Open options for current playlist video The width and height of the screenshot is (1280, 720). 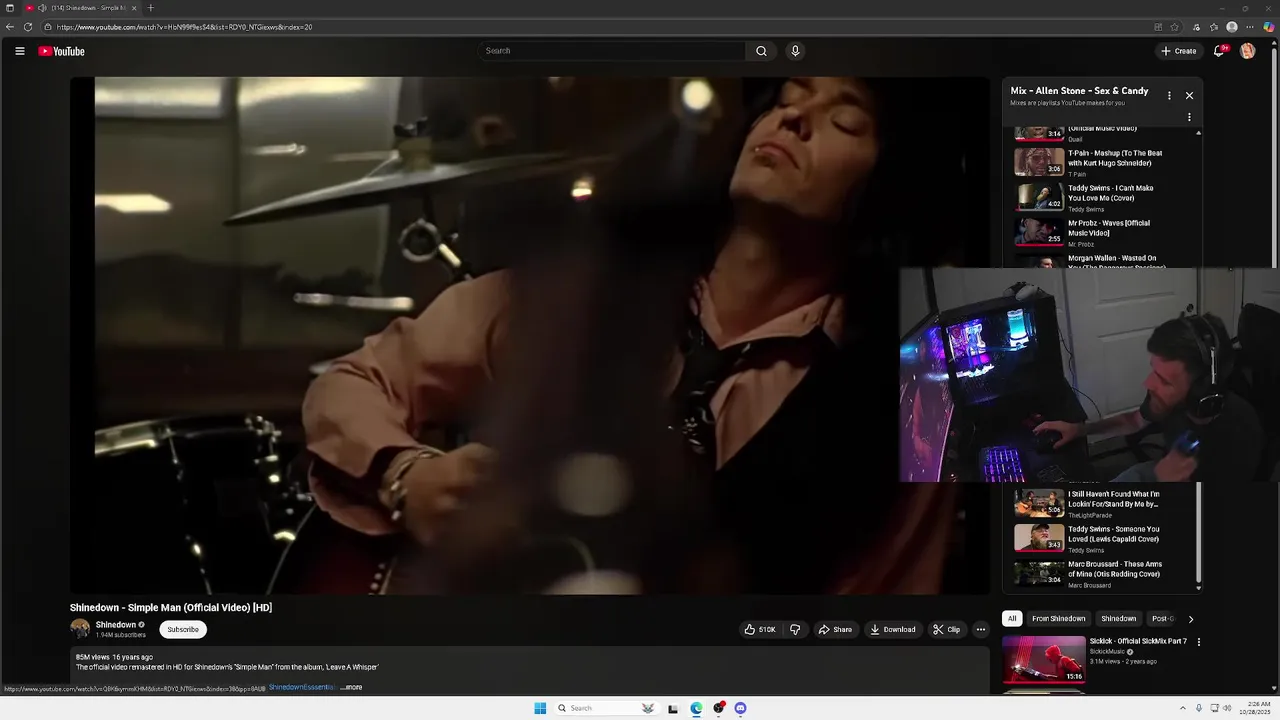pos(1189,118)
